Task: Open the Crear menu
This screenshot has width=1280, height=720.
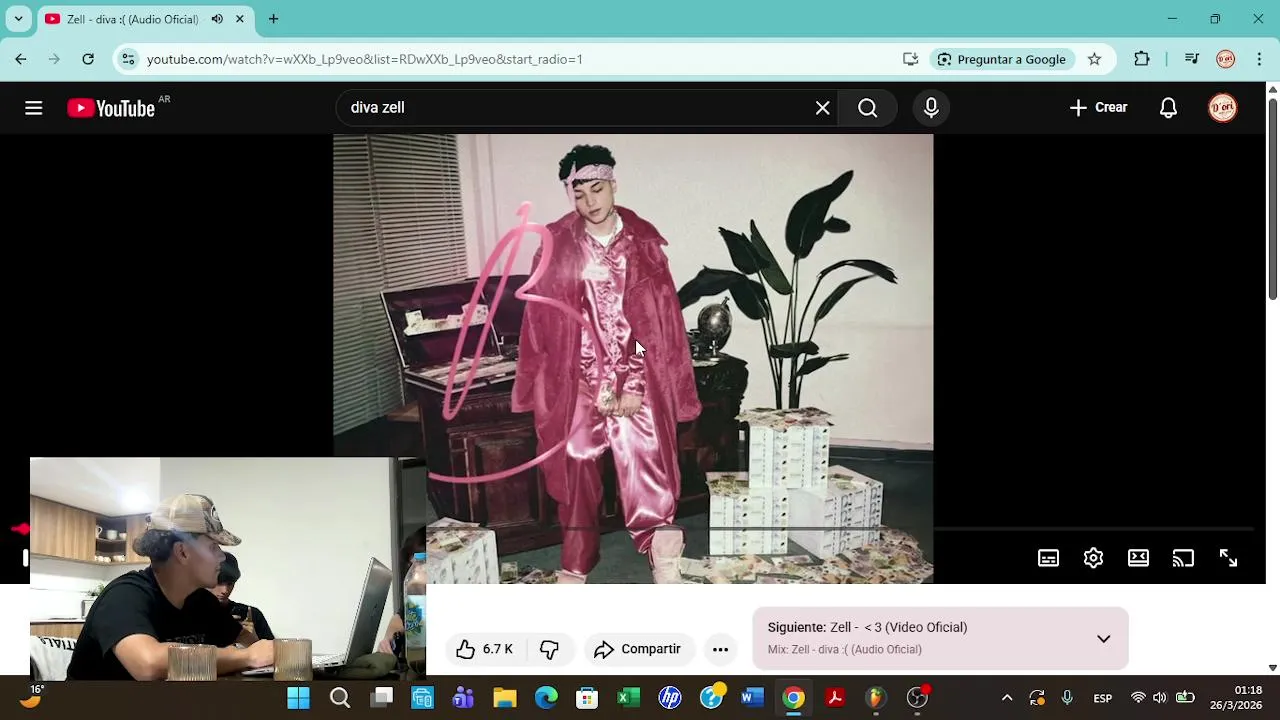Action: click(x=1098, y=108)
